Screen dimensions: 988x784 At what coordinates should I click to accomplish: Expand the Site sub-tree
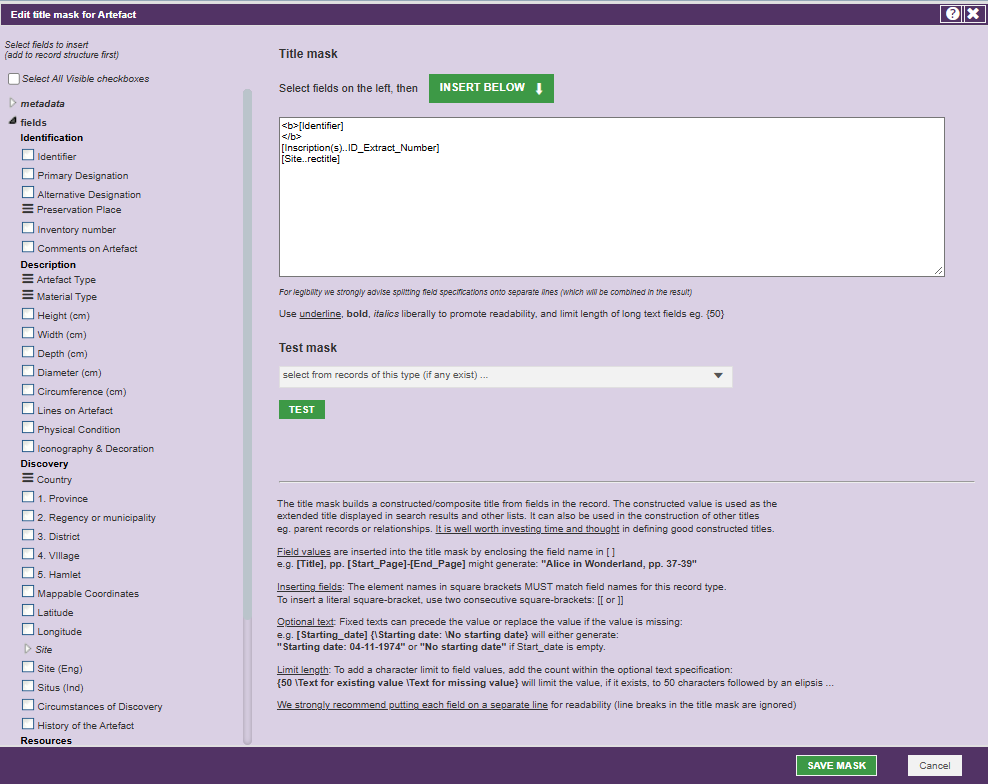(x=27, y=649)
